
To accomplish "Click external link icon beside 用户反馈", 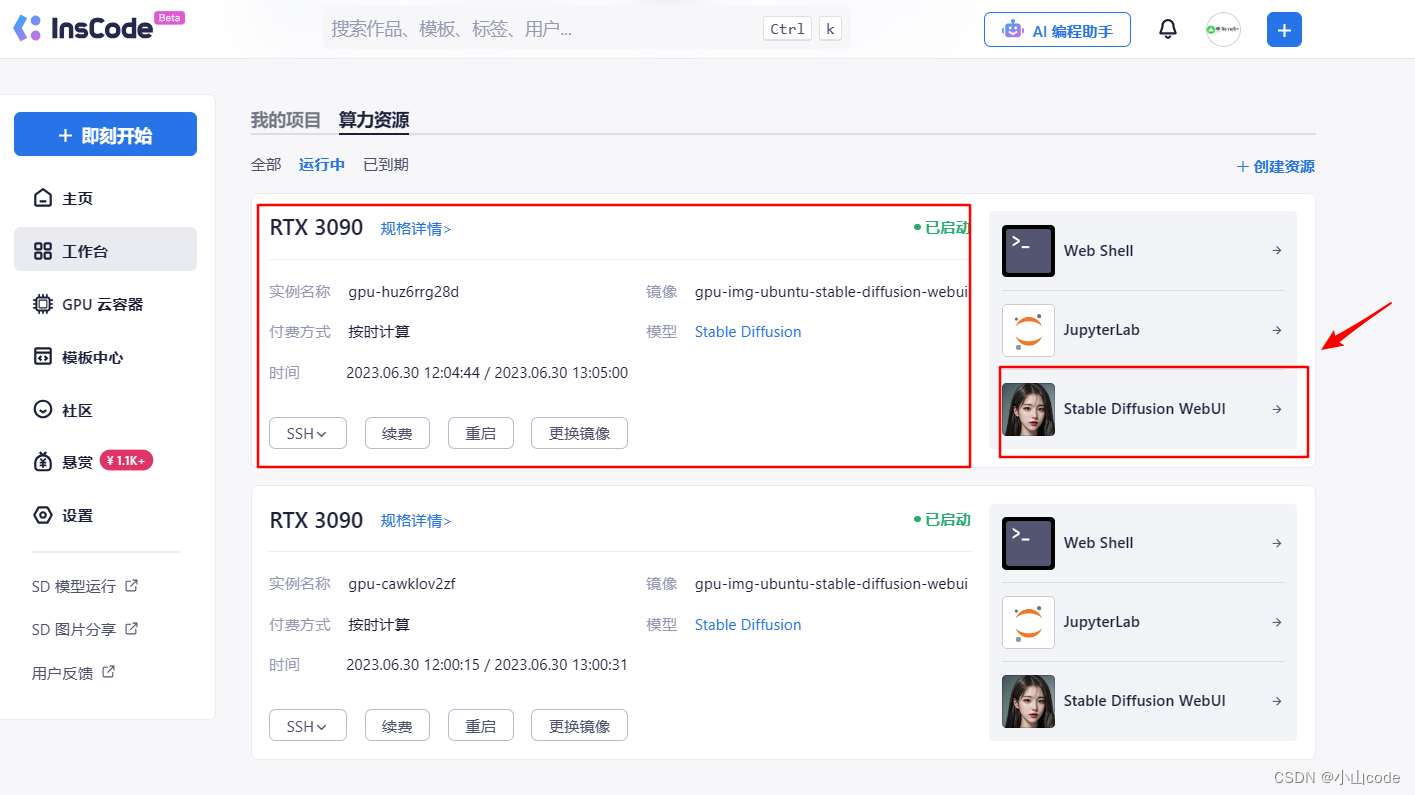I will click(109, 672).
